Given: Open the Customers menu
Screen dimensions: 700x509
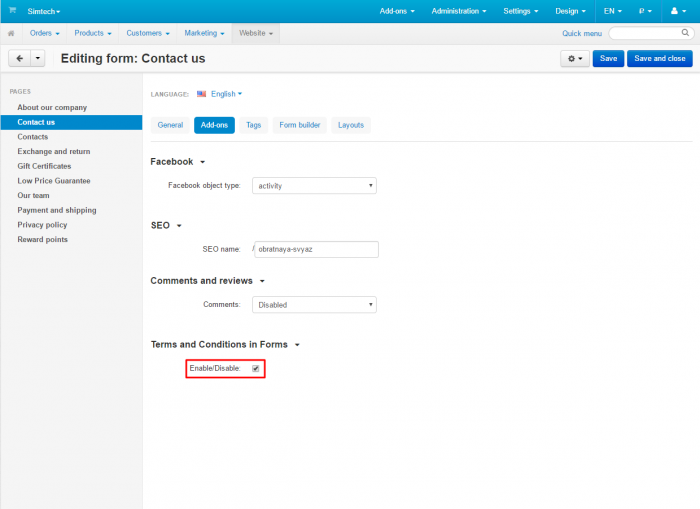Looking at the screenshot, I should pyautogui.click(x=148, y=33).
